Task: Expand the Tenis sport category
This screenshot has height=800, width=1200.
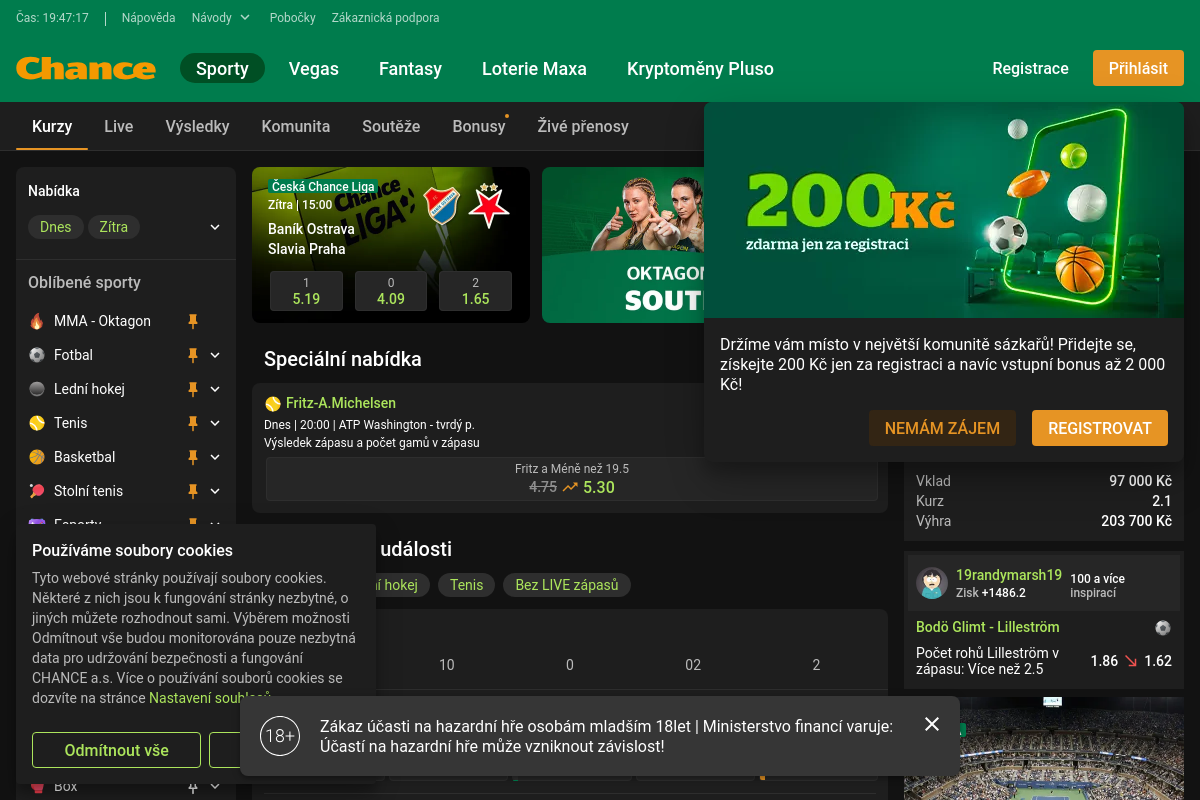Action: click(215, 423)
